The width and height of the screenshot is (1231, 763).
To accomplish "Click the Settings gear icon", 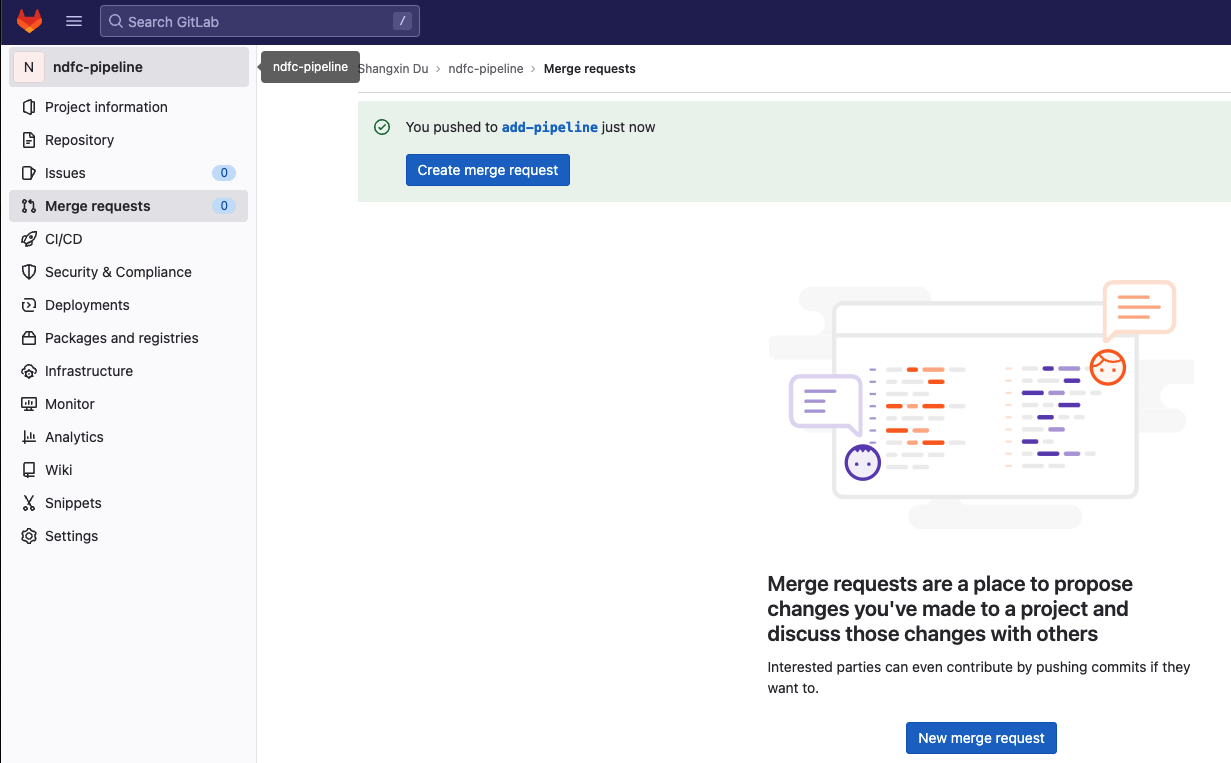I will [28, 536].
